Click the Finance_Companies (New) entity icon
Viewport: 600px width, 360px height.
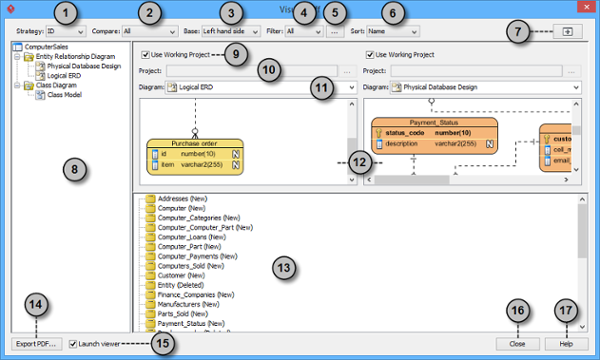(x=150, y=295)
